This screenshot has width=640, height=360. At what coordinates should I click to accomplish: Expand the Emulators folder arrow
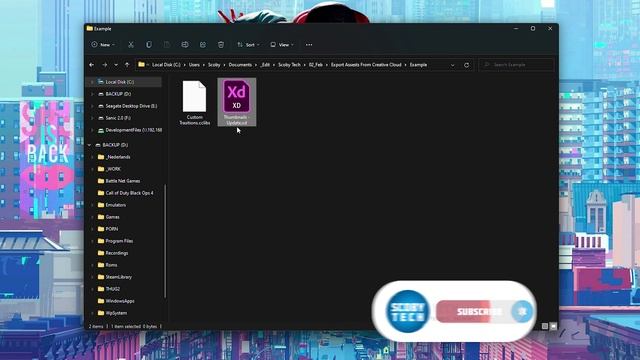coord(92,205)
